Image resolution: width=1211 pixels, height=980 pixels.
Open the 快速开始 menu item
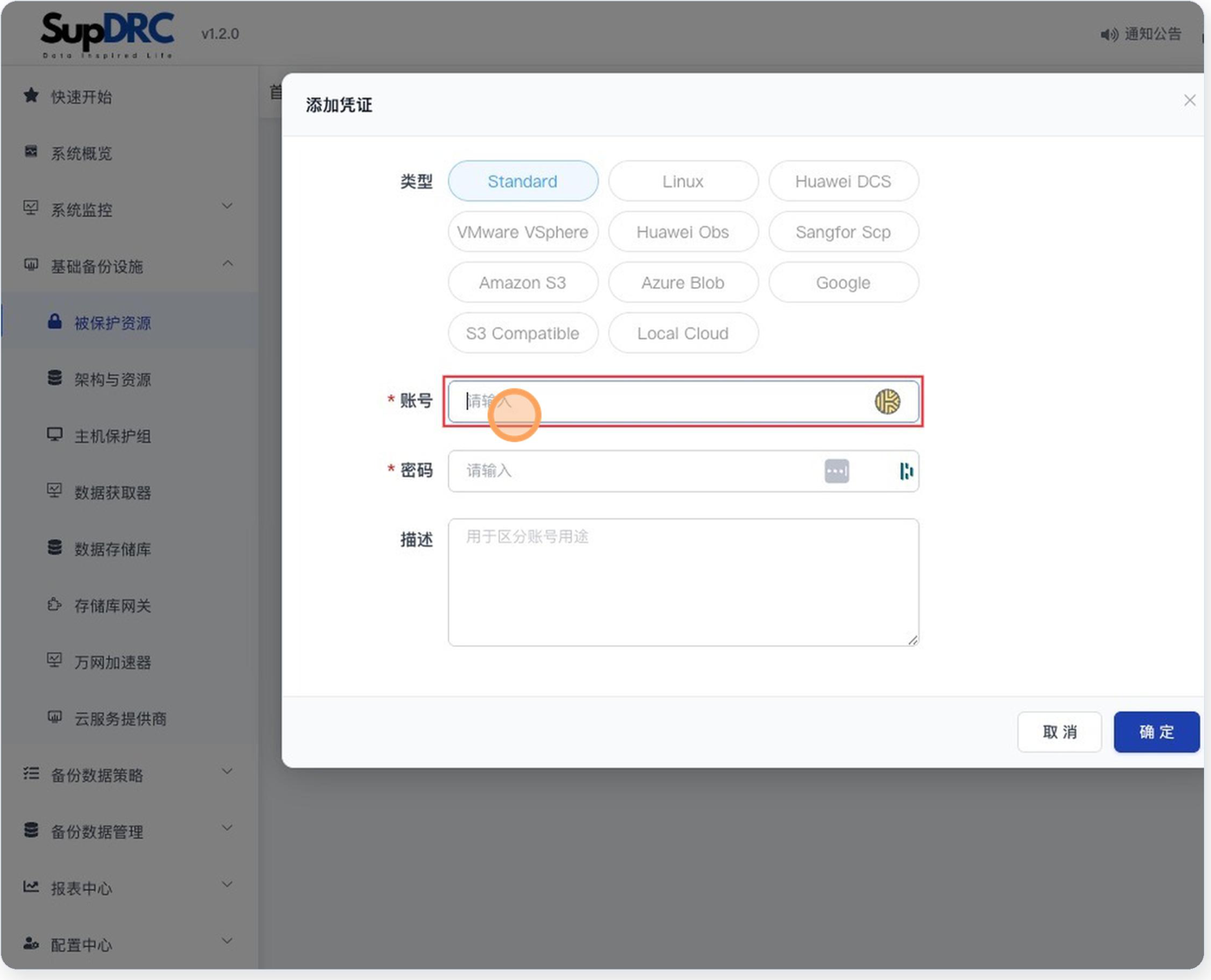(x=130, y=96)
